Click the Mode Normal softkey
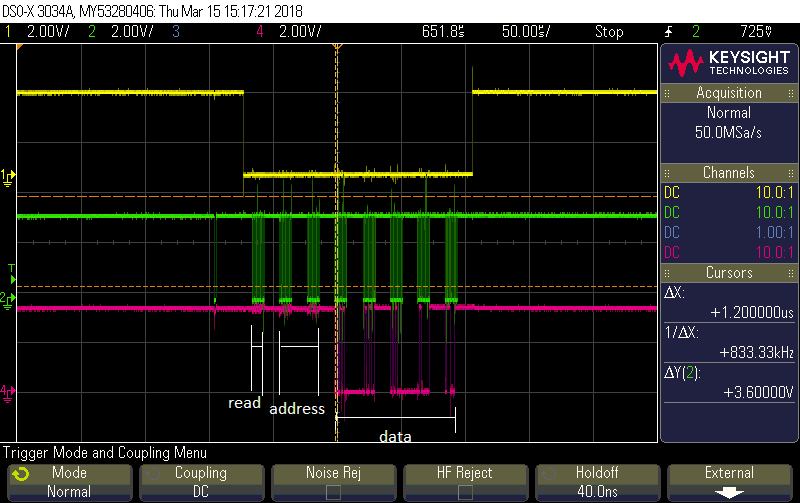Screen dimensions: 800x503 click(x=69, y=482)
